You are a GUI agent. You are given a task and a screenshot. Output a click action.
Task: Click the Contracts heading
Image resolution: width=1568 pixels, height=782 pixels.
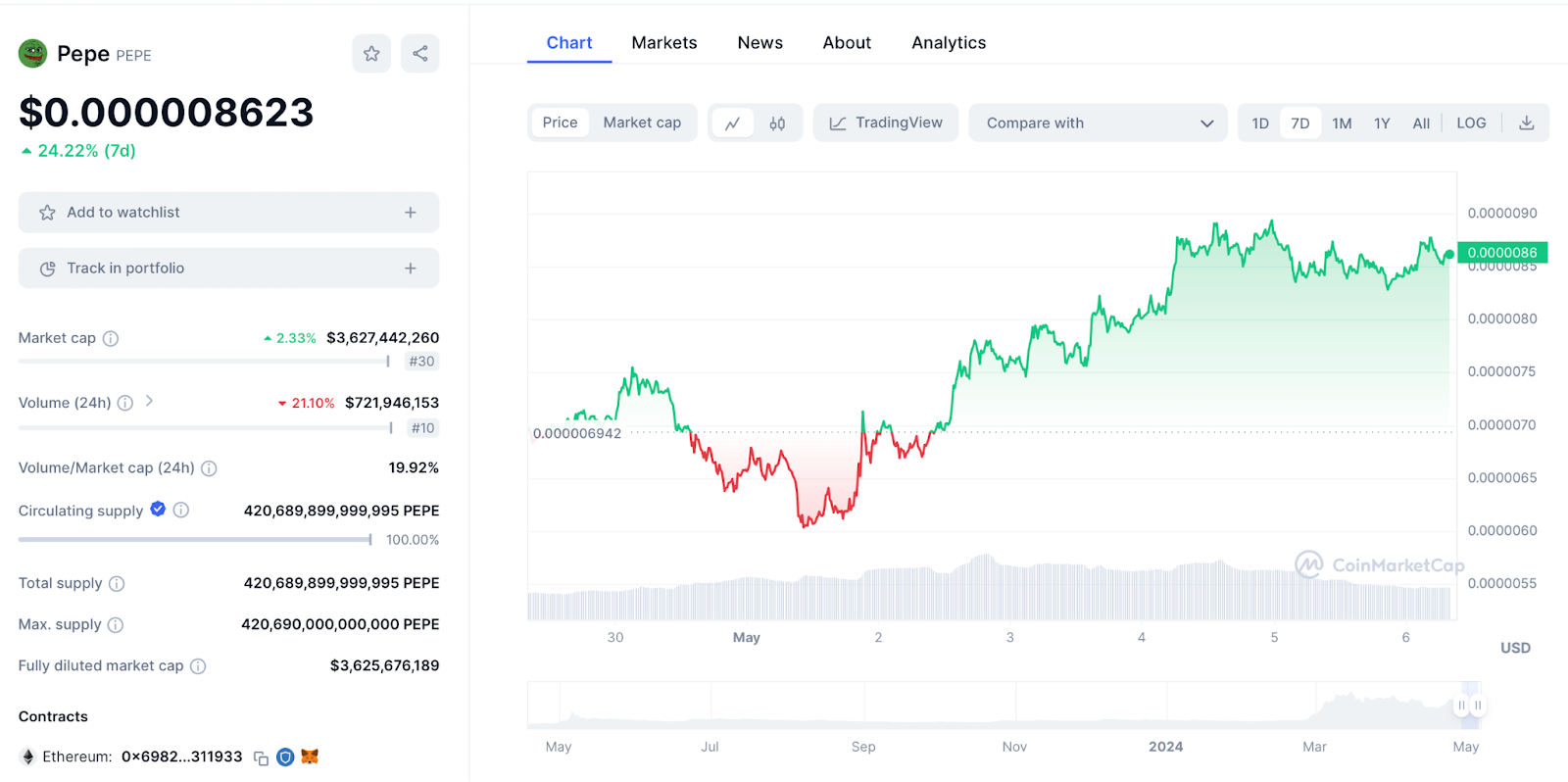tap(53, 717)
